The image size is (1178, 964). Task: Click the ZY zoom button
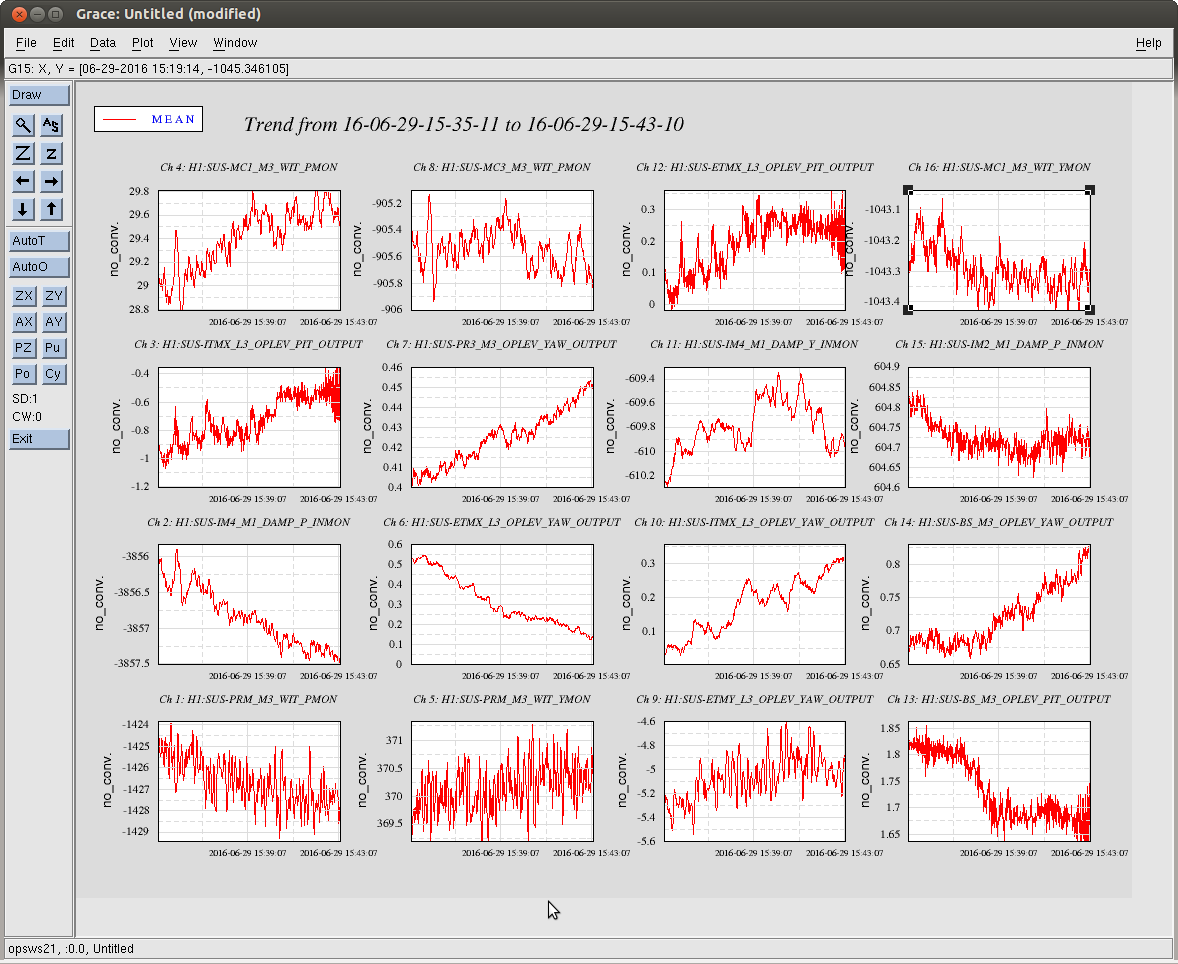(x=53, y=295)
